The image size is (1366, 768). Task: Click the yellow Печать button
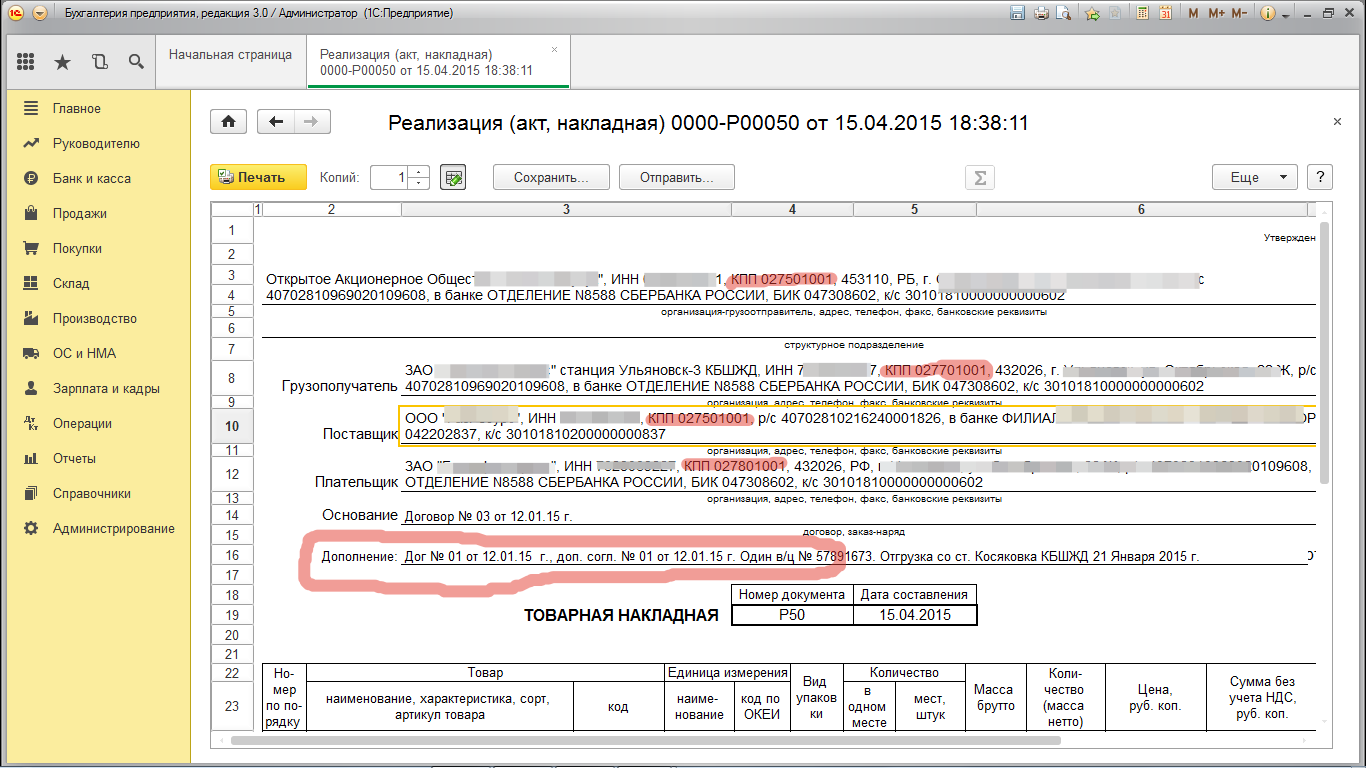[250, 177]
